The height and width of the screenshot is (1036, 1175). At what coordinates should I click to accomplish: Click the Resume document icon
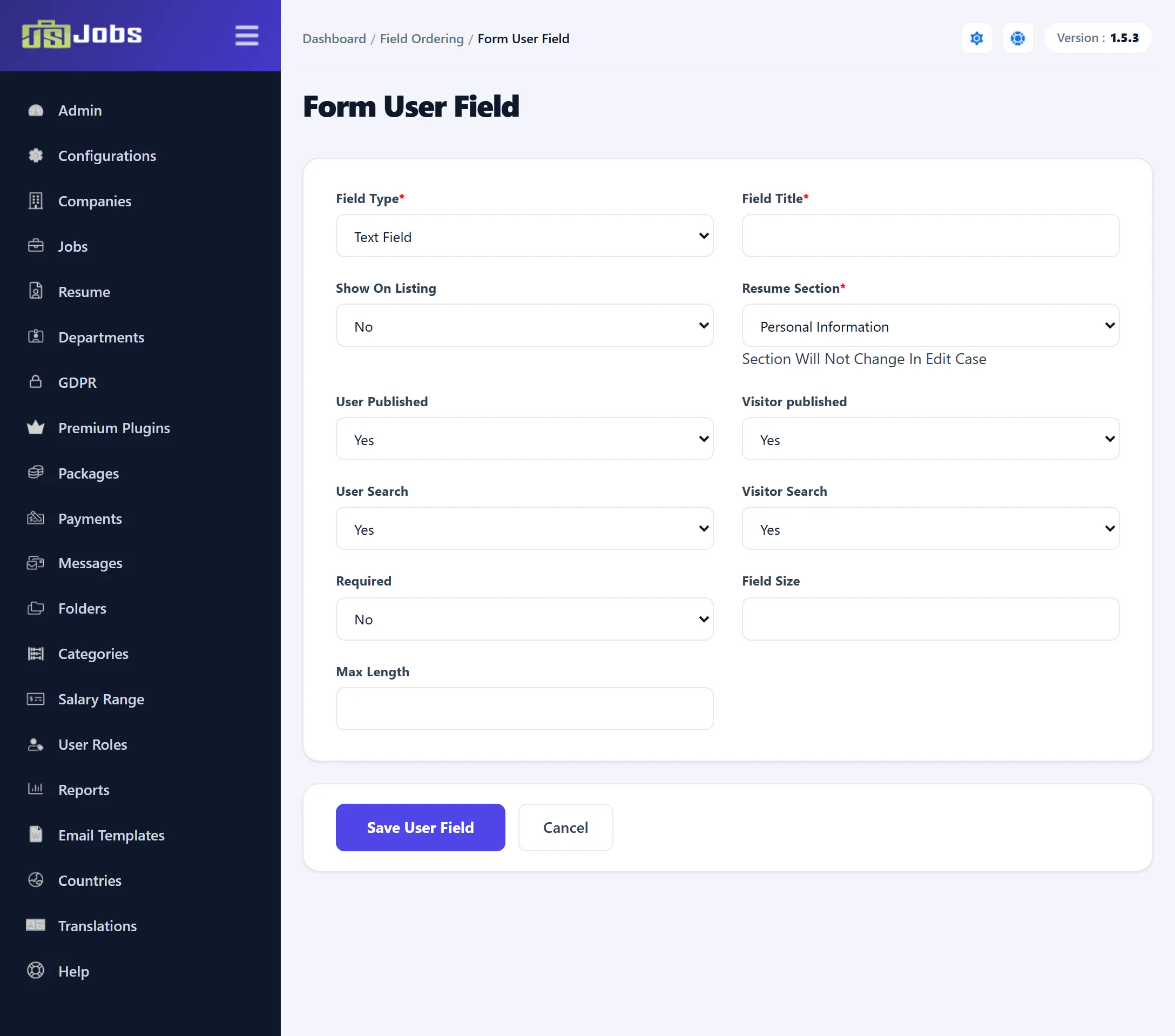[x=36, y=292]
